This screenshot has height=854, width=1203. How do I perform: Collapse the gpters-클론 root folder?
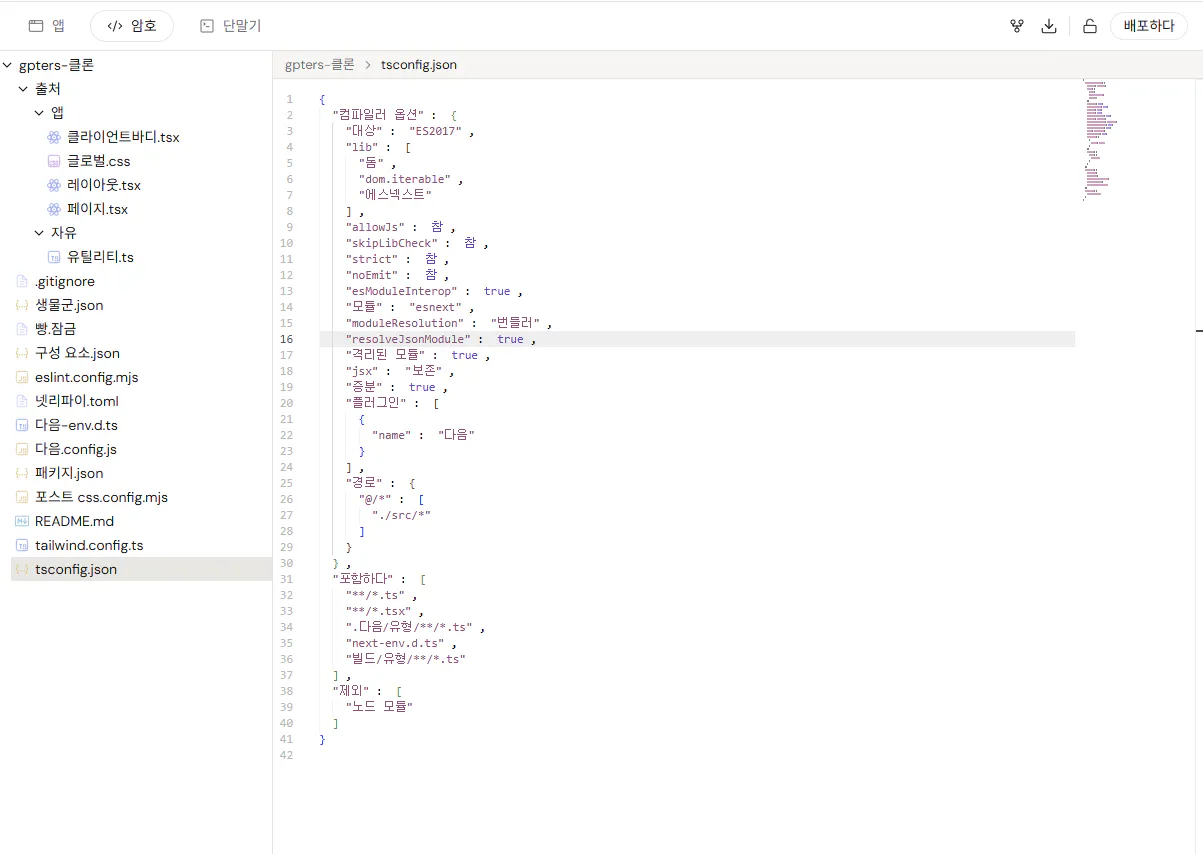[x=9, y=65]
